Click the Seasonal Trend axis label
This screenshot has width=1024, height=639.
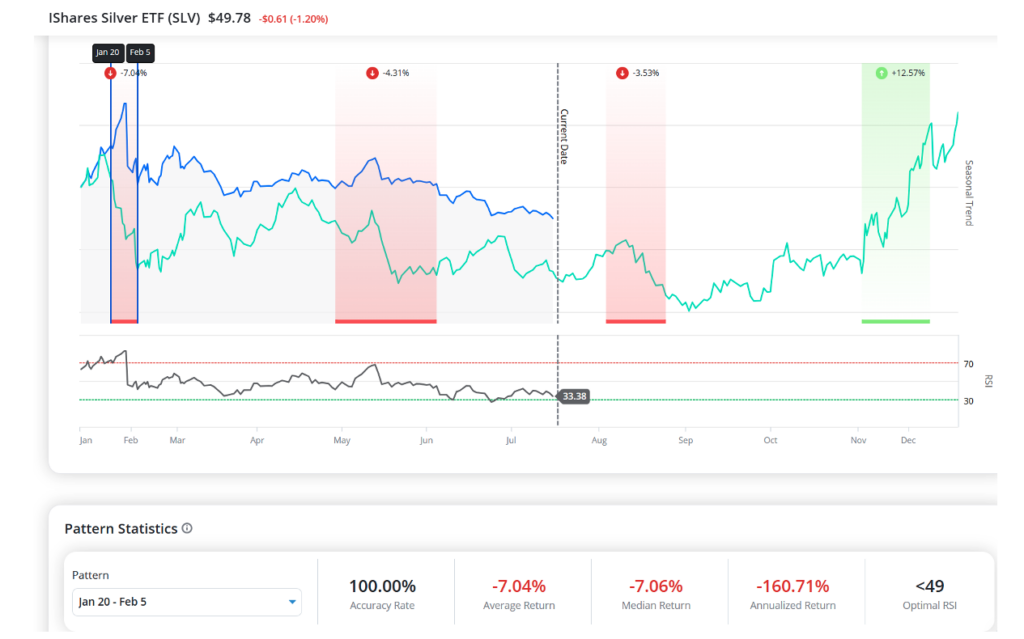969,193
